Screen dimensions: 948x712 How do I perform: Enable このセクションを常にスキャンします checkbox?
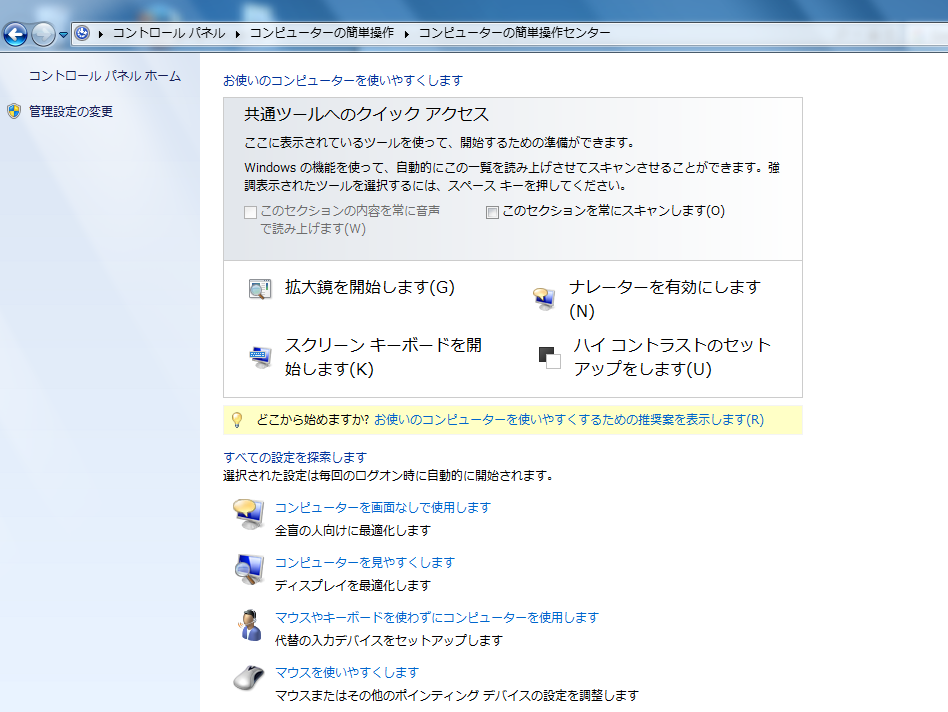(x=492, y=212)
